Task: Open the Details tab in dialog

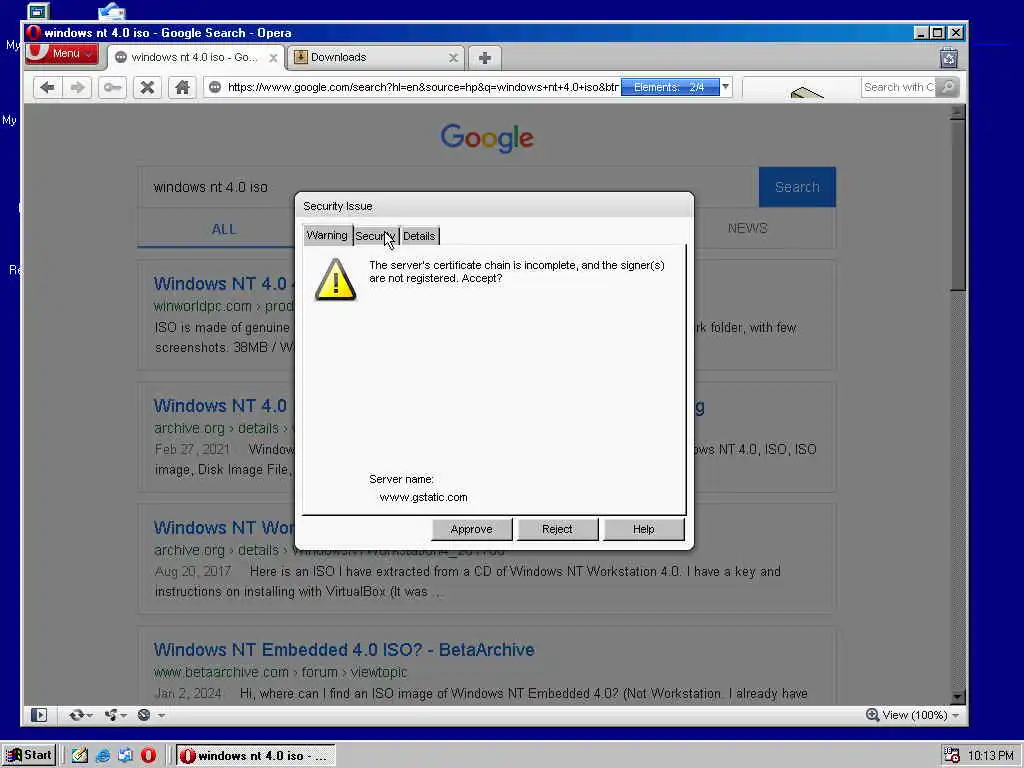Action: (x=419, y=236)
